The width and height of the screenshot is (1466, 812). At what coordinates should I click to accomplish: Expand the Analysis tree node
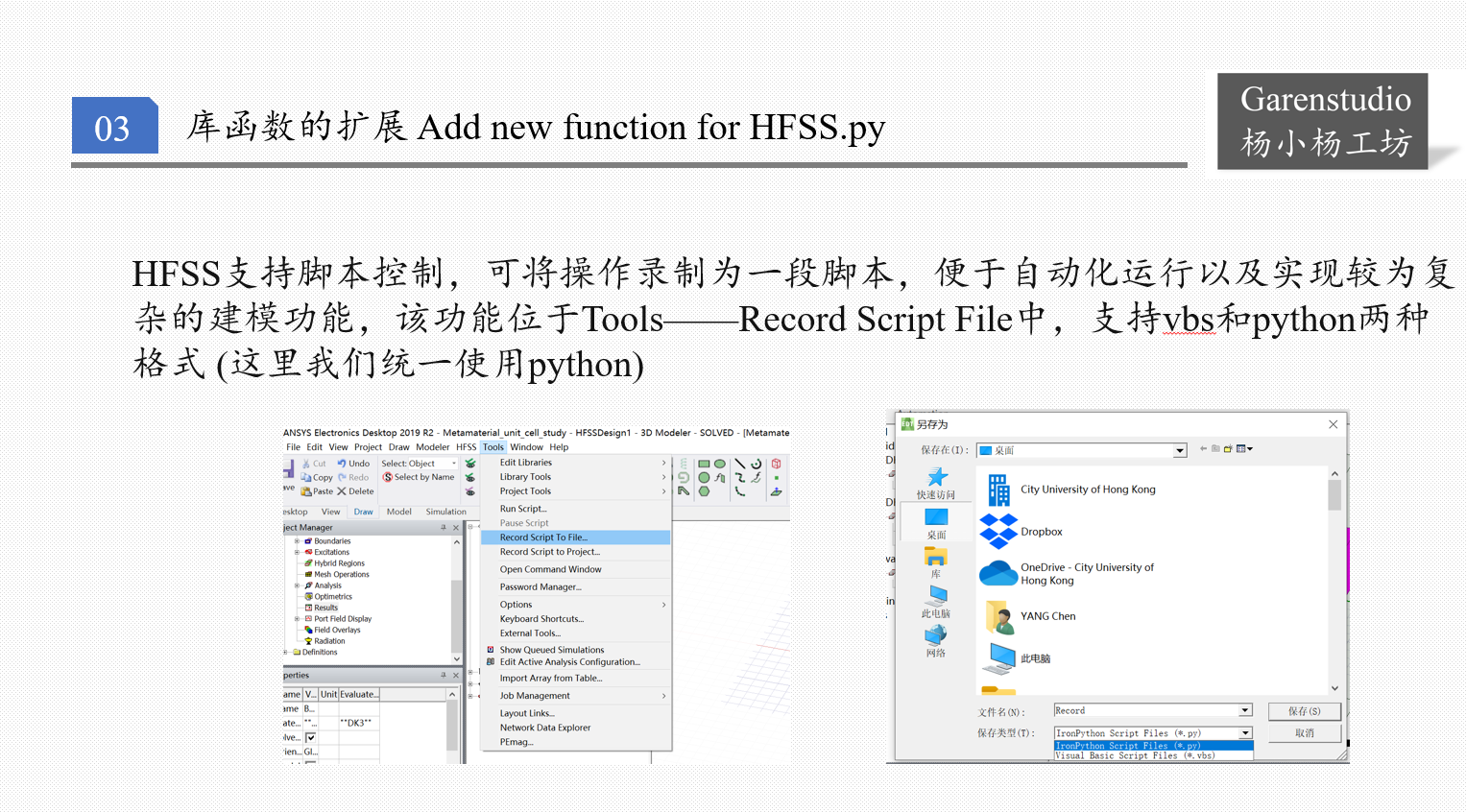coord(297,585)
